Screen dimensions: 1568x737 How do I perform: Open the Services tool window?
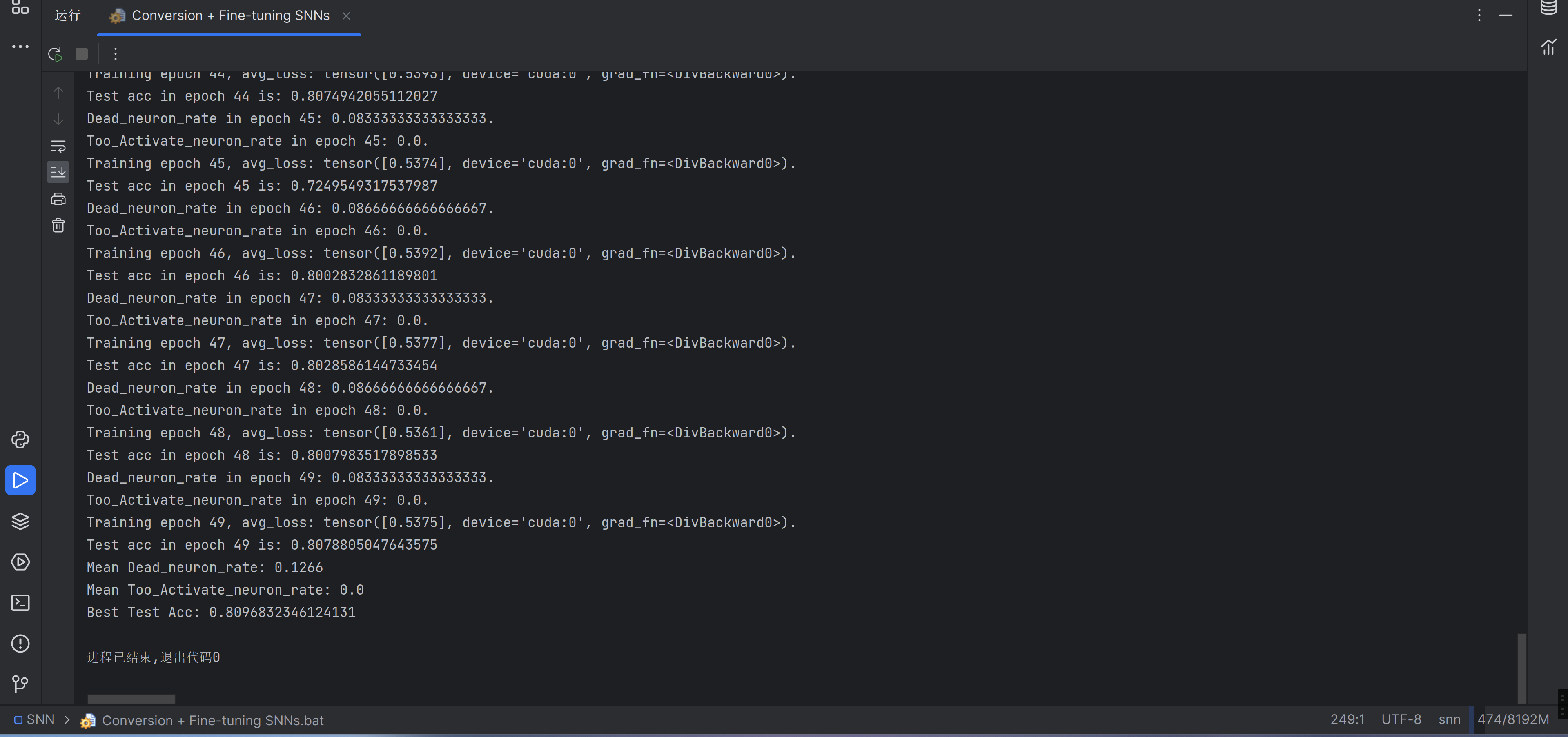click(x=20, y=562)
